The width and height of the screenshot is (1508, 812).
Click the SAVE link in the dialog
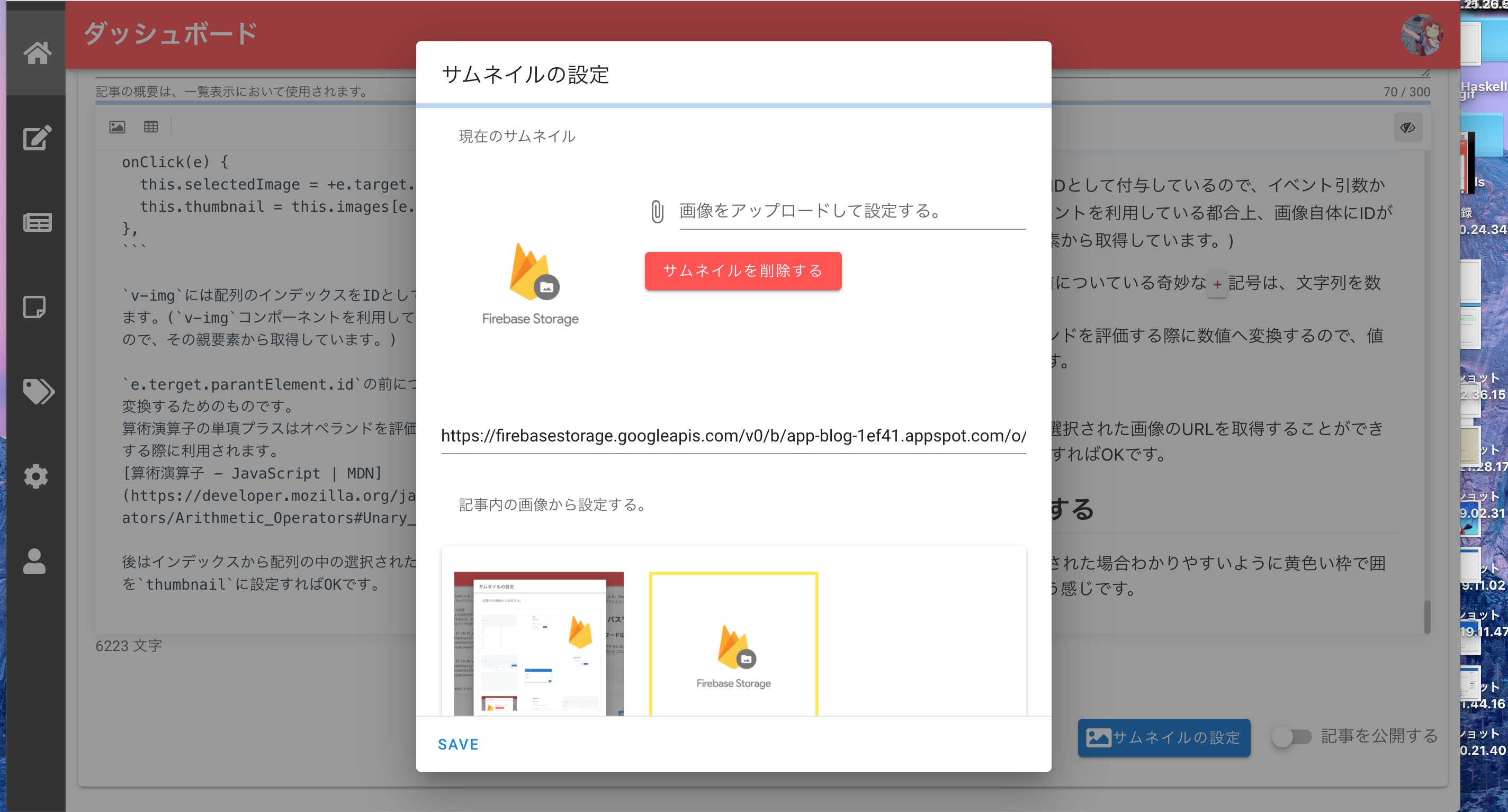tap(459, 744)
